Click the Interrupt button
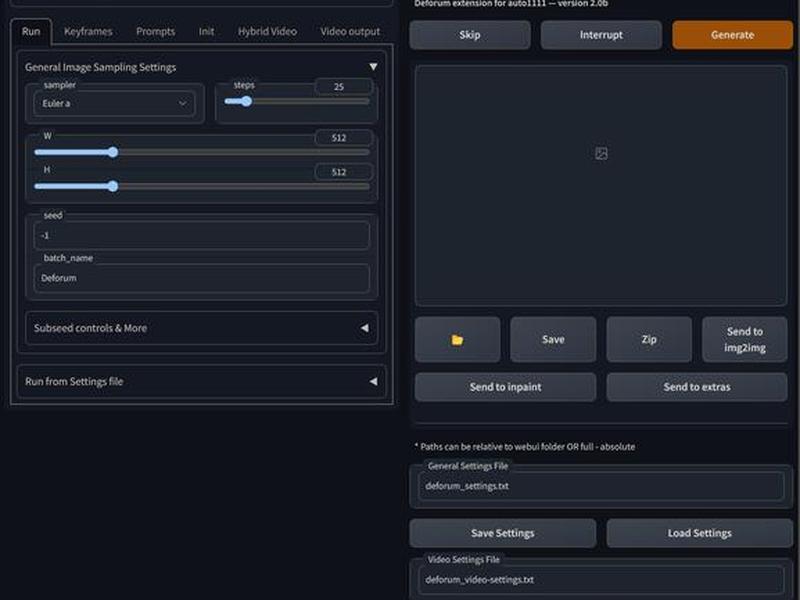Screen dimensions: 800x600 click(x=601, y=35)
